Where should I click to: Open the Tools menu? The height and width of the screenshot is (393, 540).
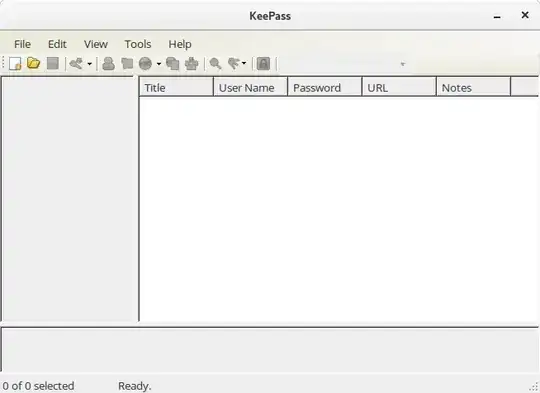coord(138,44)
